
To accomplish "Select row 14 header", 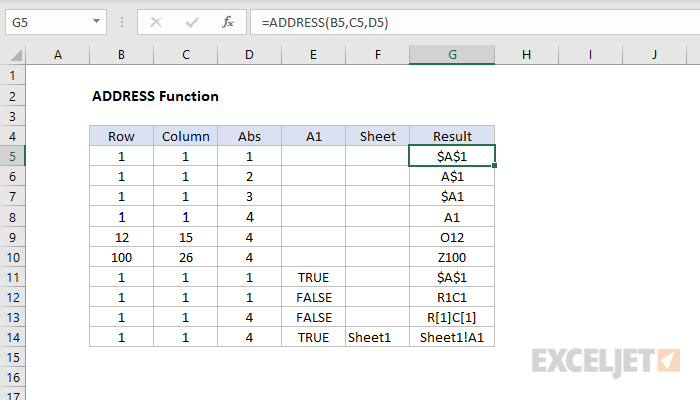I will click(x=12, y=337).
